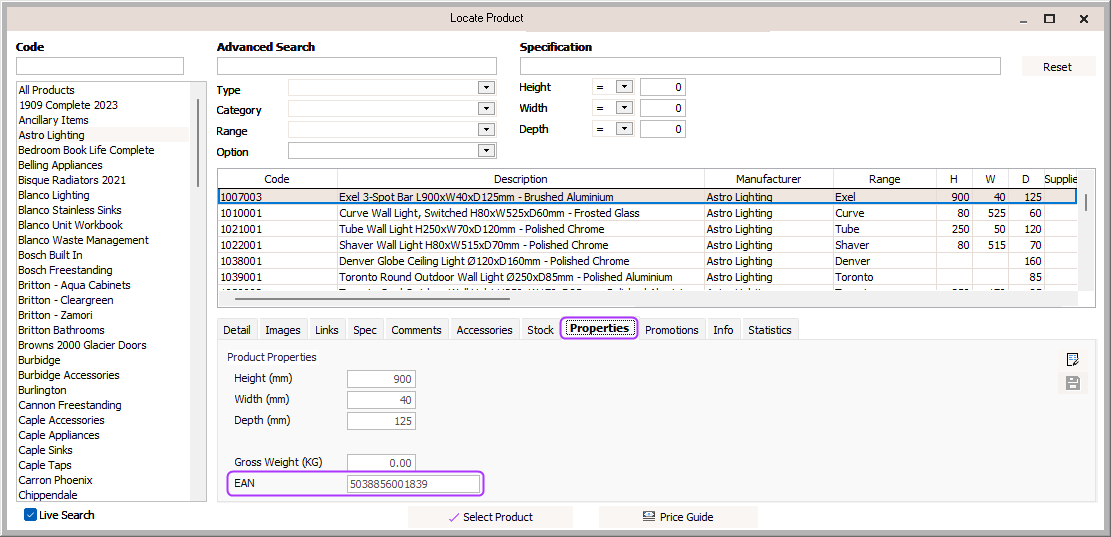
Task: Click the Gross Weight (KG) field
Action: click(x=381, y=463)
